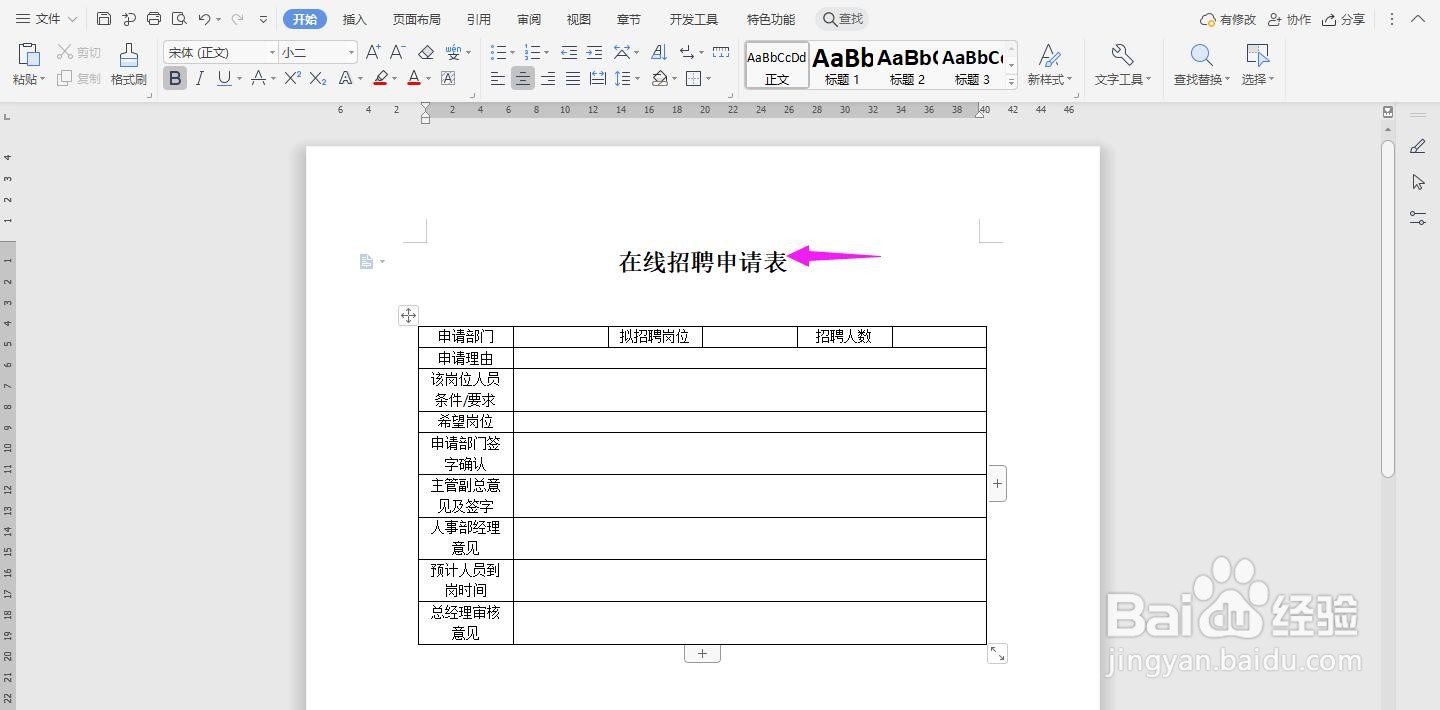The image size is (1440, 710).
Task: Click the 分享 (Share) button
Action: (1343, 19)
